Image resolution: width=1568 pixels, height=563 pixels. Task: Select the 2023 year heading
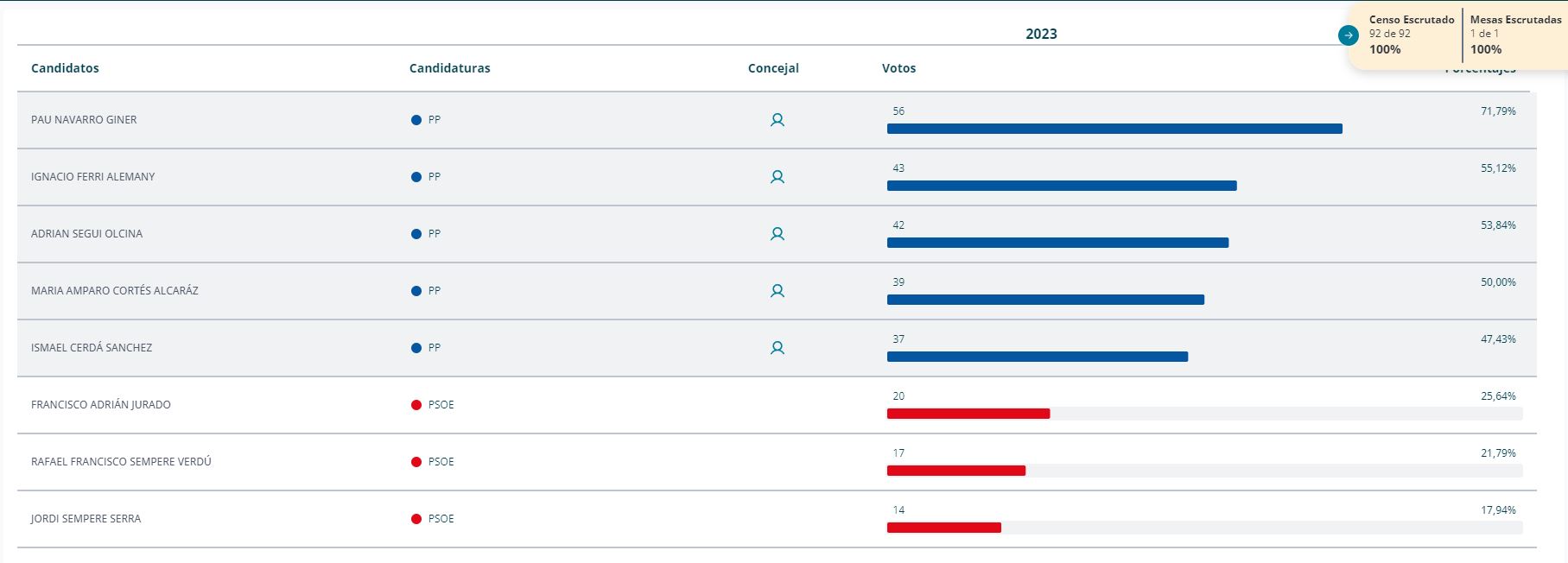tap(1041, 34)
